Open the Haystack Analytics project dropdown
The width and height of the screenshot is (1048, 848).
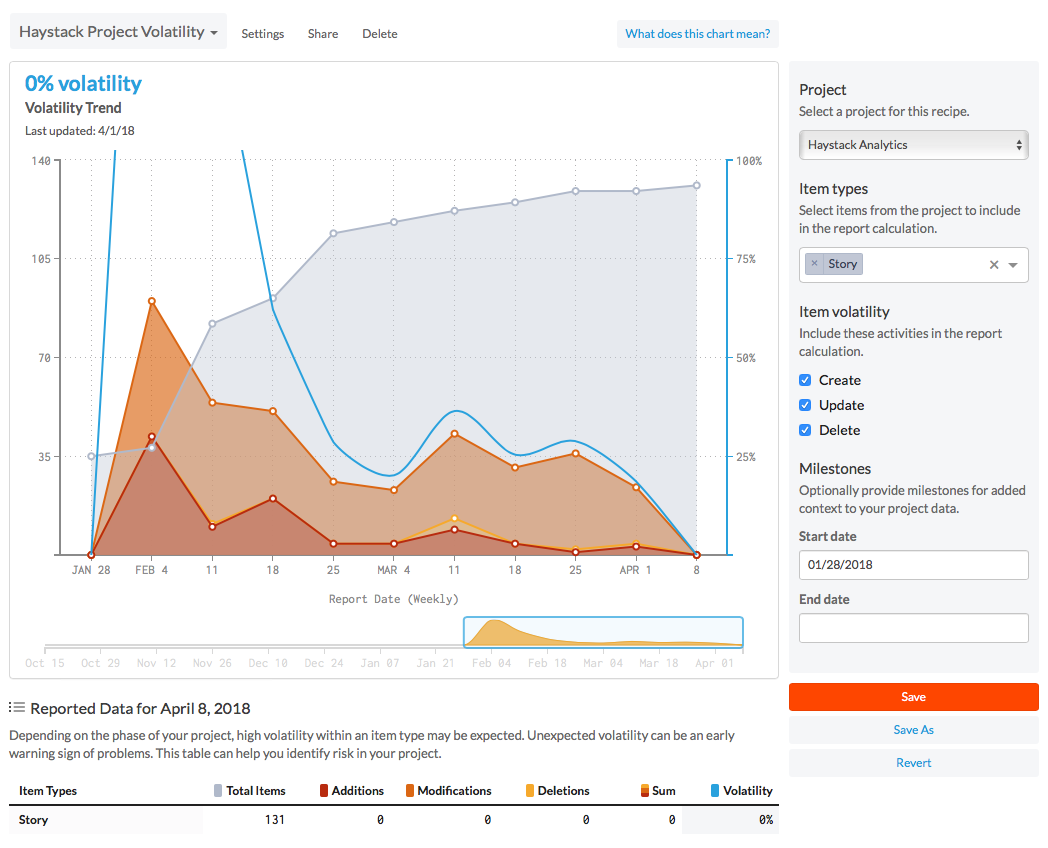(x=914, y=145)
